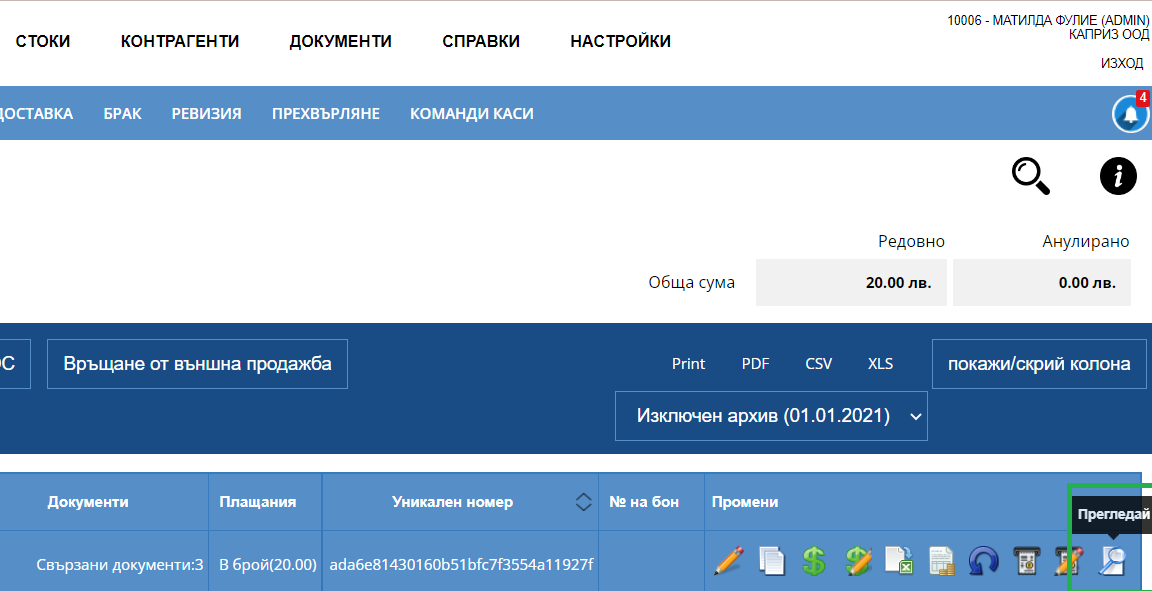The height and width of the screenshot is (591, 1152).
Task: Click the green dollar payment icon
Action: (x=813, y=561)
